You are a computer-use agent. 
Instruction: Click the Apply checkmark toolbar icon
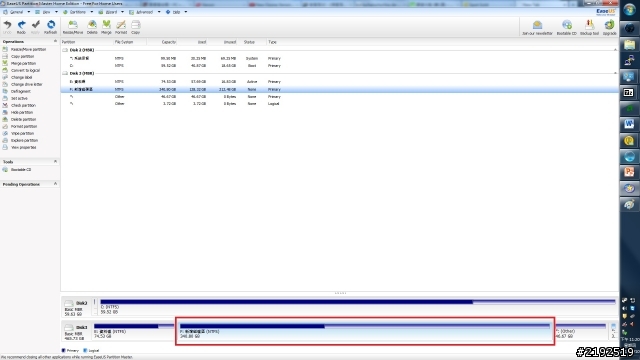pos(36,25)
